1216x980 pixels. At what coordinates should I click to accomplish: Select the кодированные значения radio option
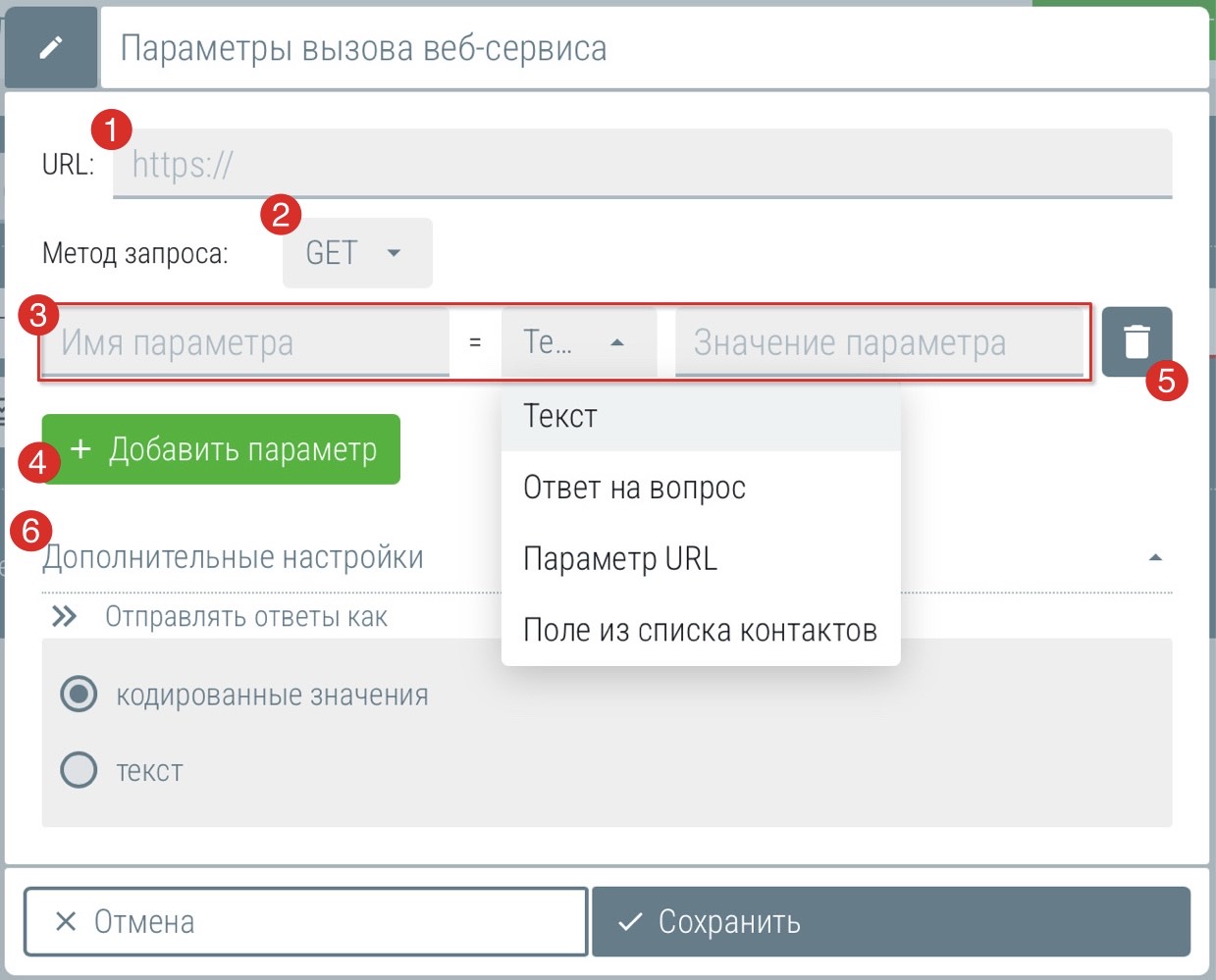pos(79,695)
